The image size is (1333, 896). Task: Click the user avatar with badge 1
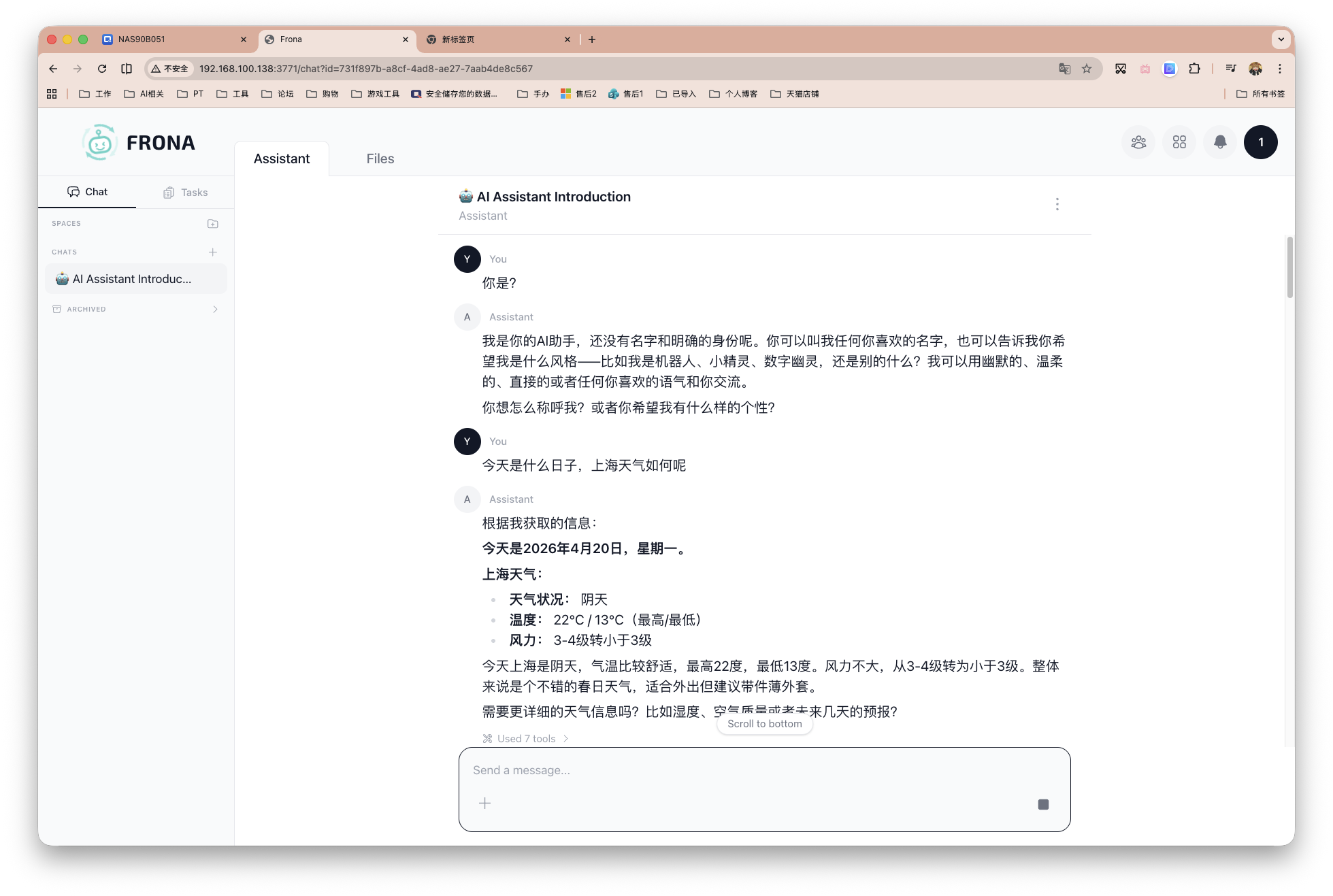coord(1261,142)
